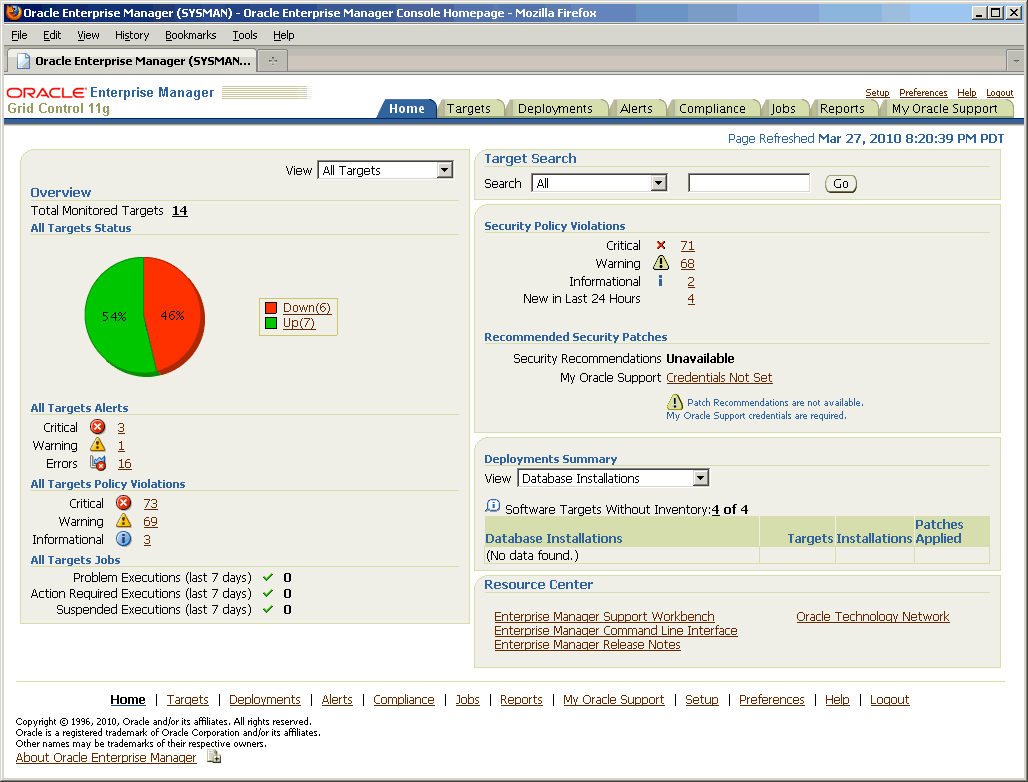1028x782 pixels.
Task: Switch to the Compliance tab
Action: 712,109
